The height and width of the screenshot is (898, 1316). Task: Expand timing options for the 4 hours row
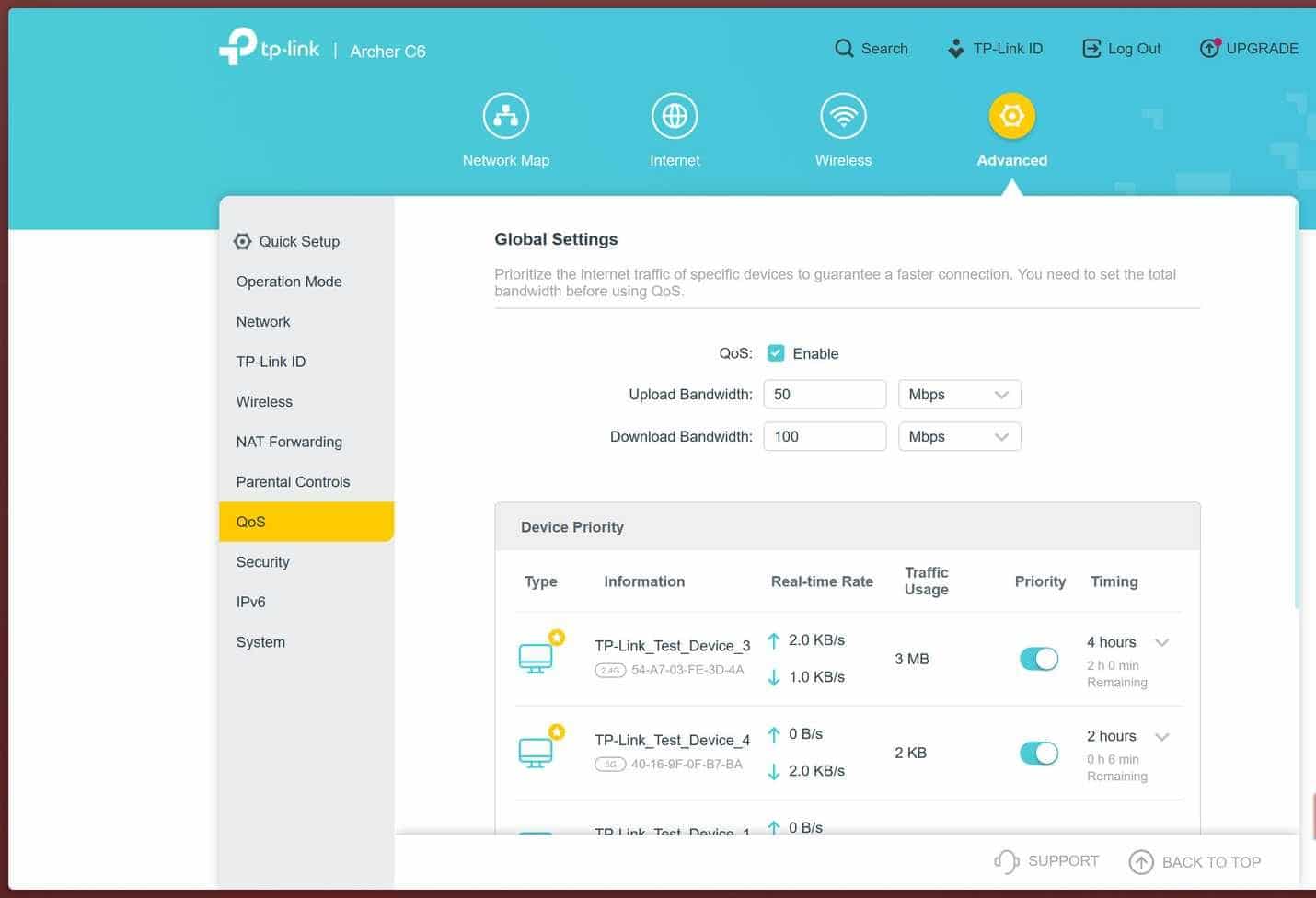pyautogui.click(x=1162, y=642)
